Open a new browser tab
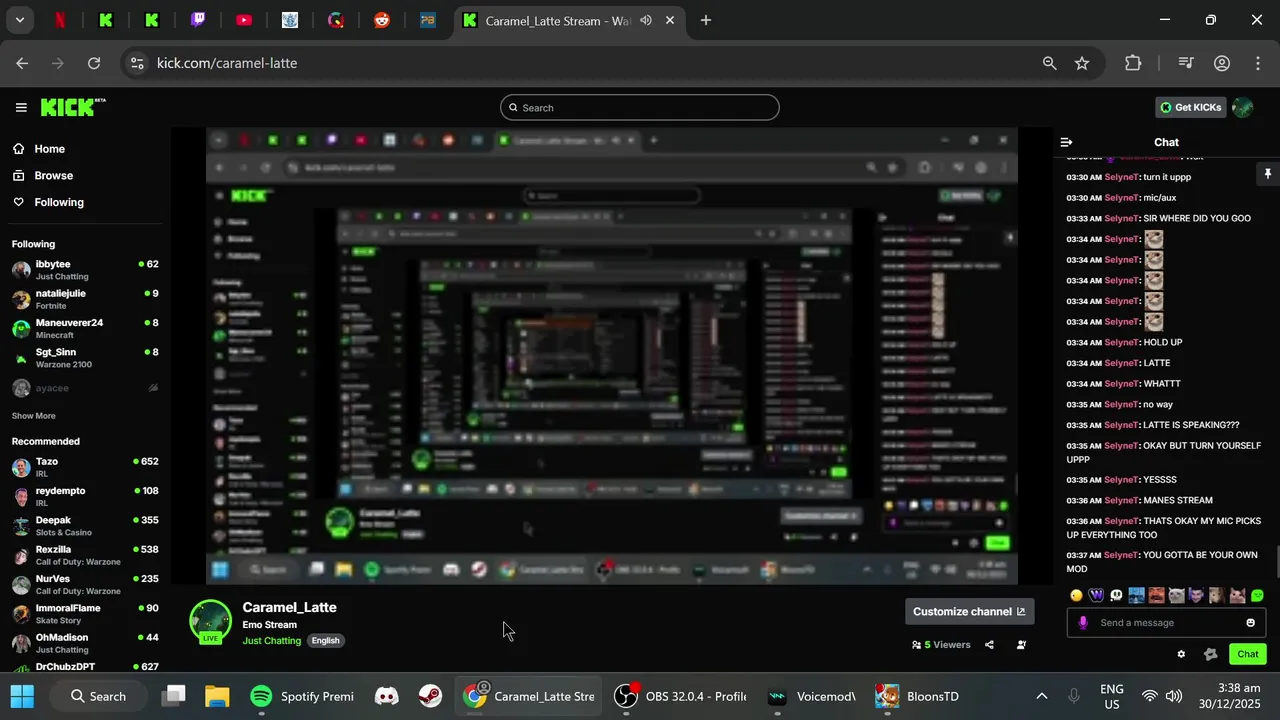Screen dimensions: 1280x720 tap(706, 20)
